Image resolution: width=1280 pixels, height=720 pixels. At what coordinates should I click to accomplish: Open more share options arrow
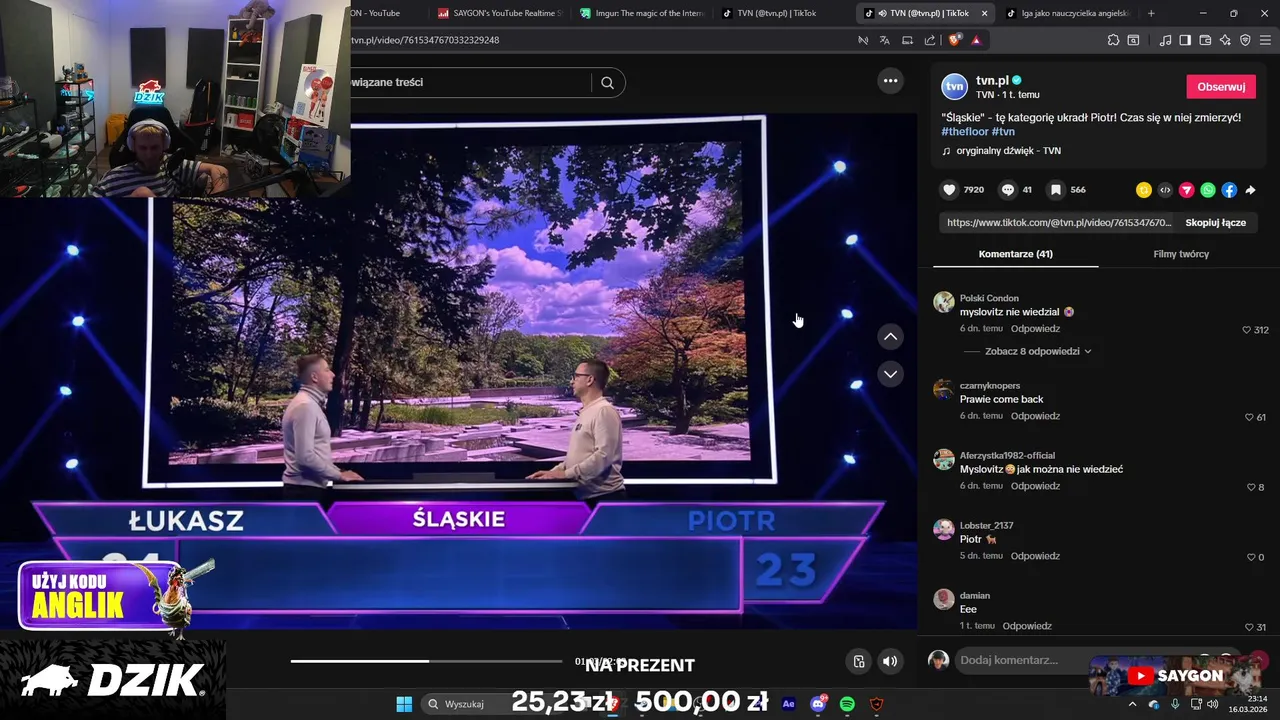(1250, 190)
